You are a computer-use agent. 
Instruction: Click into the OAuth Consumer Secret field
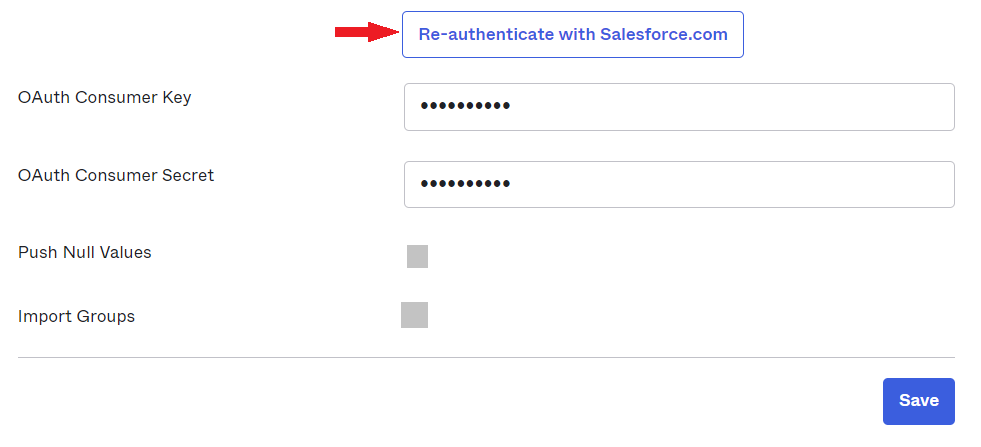[x=678, y=184]
